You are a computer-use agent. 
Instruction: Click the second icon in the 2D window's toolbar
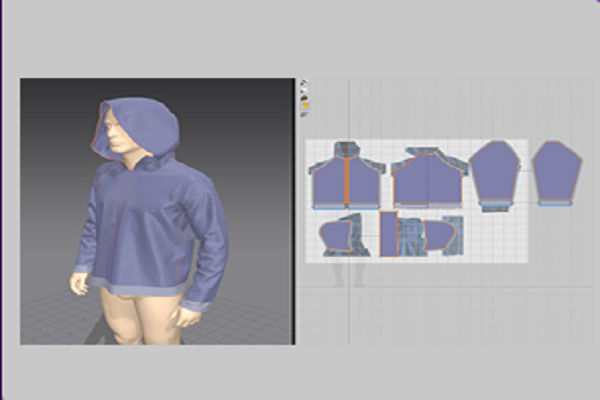[x=304, y=91]
